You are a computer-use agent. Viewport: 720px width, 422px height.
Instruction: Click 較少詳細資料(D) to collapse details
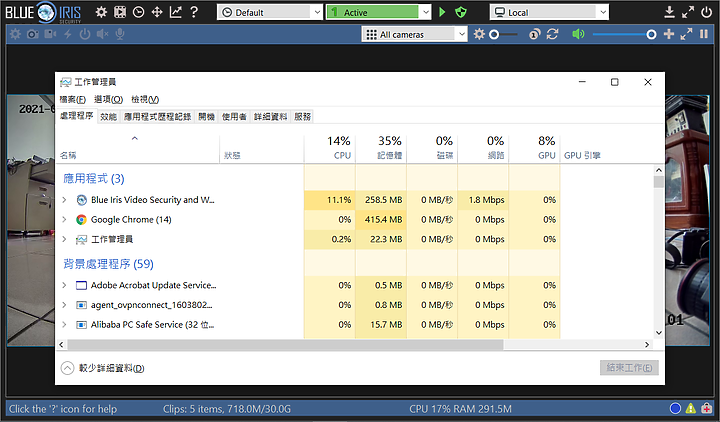[102, 368]
